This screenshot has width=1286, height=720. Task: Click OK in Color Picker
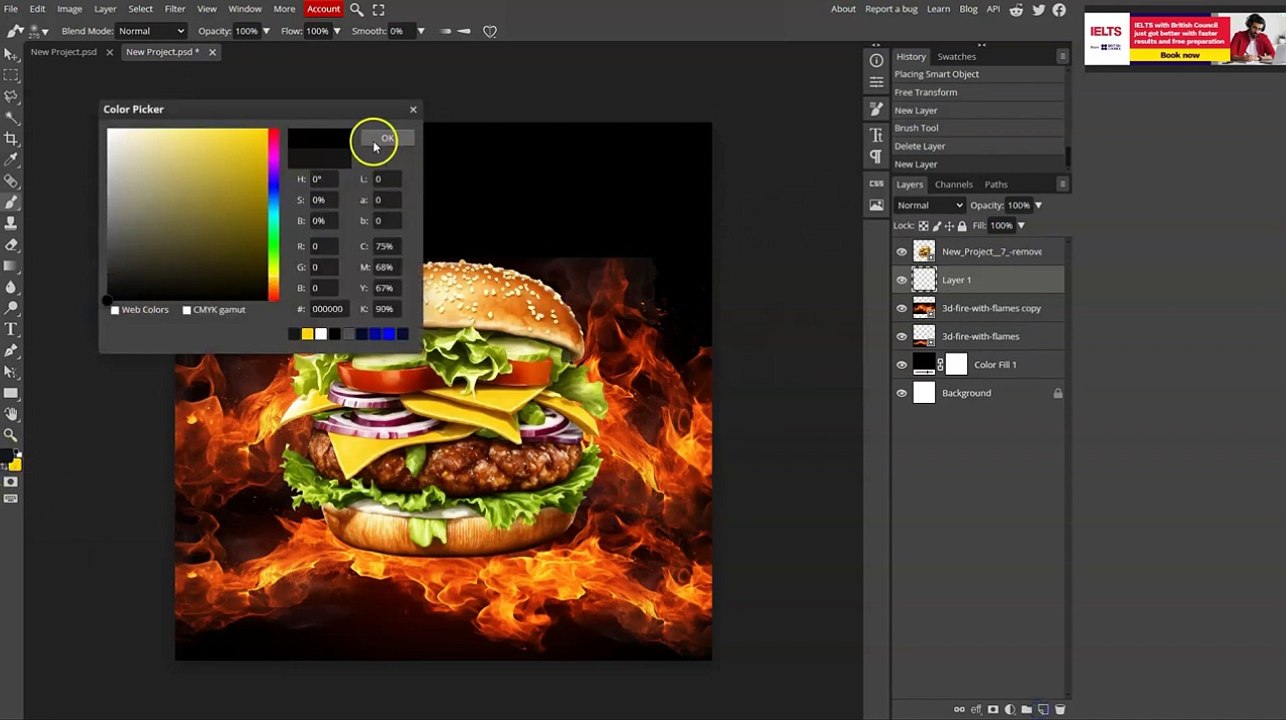coord(387,138)
